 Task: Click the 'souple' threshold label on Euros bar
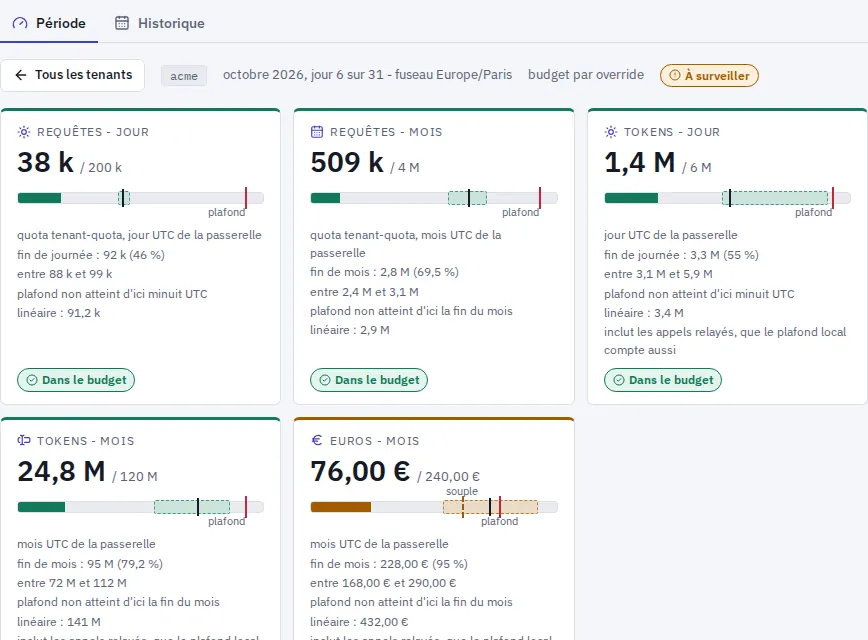tap(462, 491)
